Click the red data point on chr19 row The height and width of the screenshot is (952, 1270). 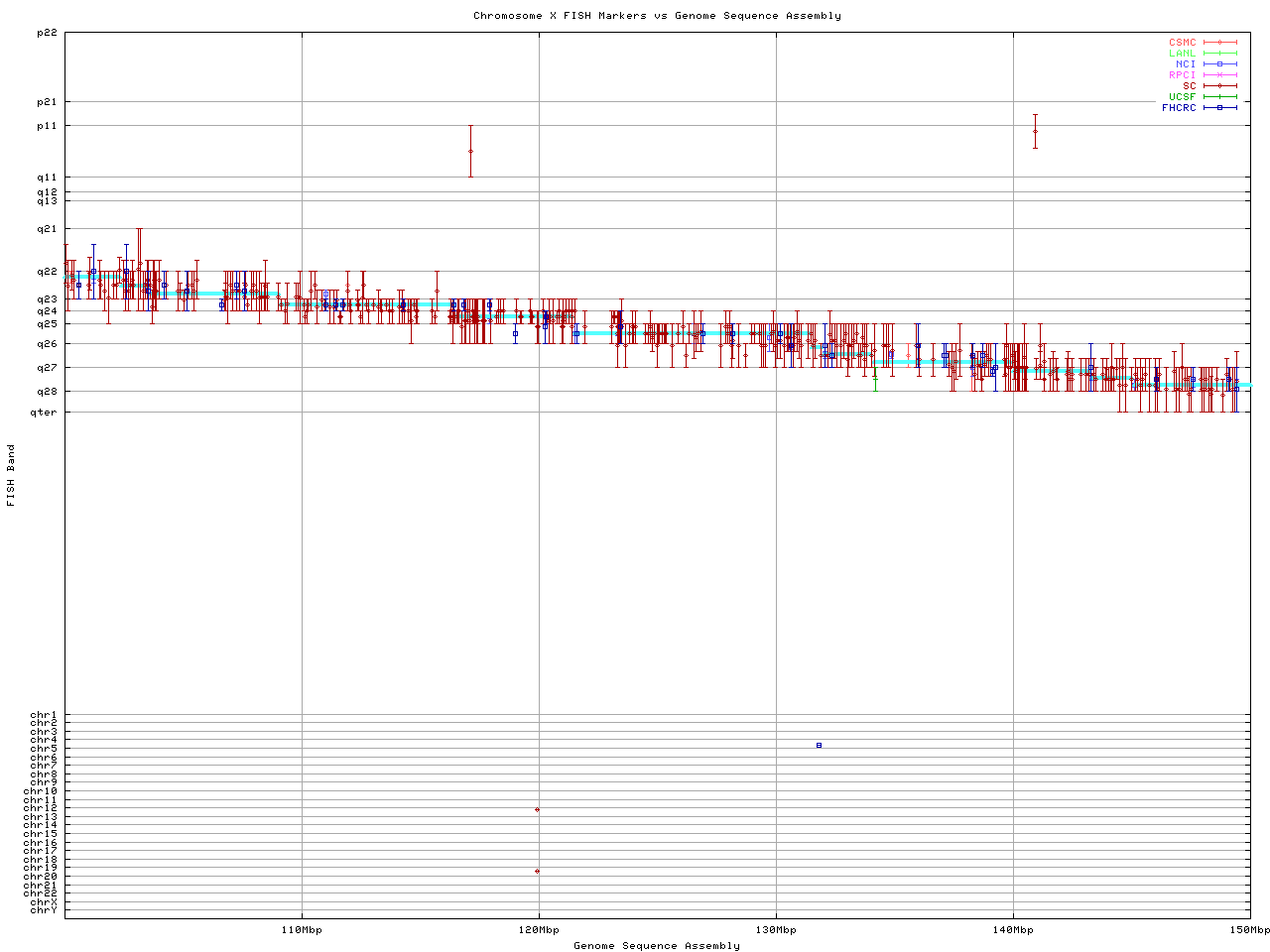(537, 871)
